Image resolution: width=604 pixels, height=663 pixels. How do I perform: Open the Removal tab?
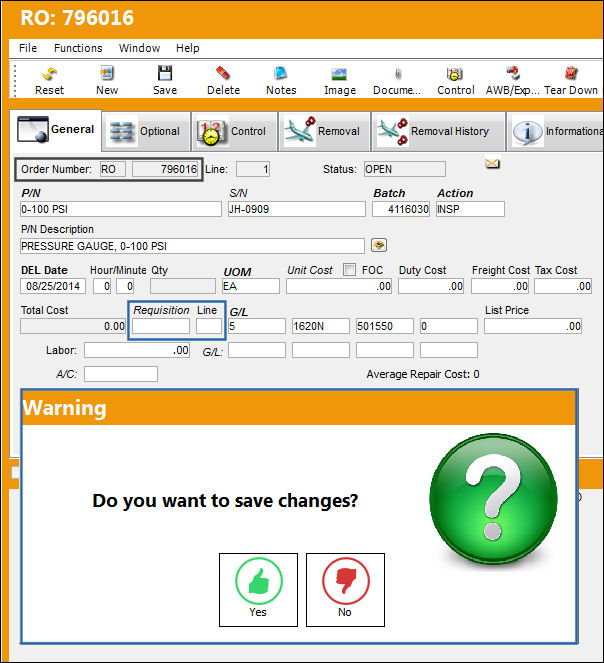[324, 132]
